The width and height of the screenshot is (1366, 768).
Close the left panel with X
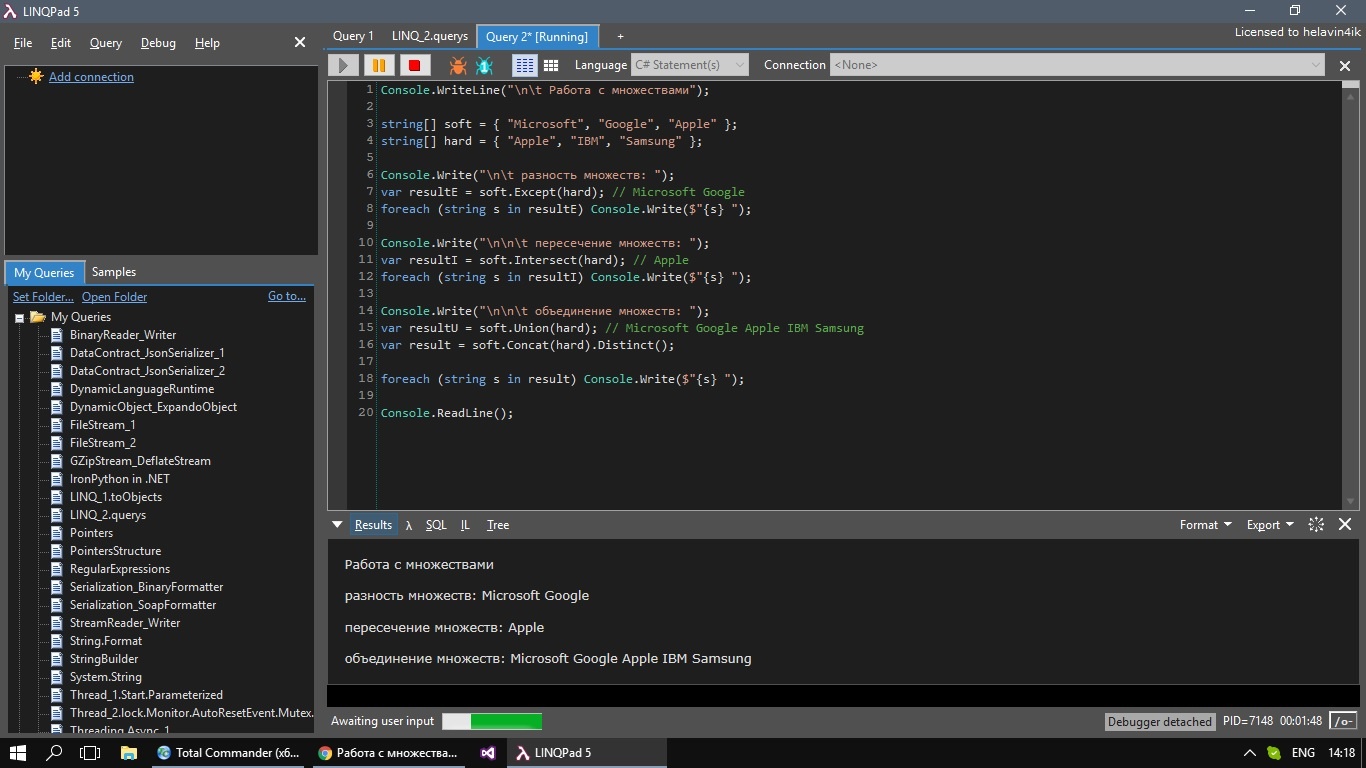tap(300, 42)
